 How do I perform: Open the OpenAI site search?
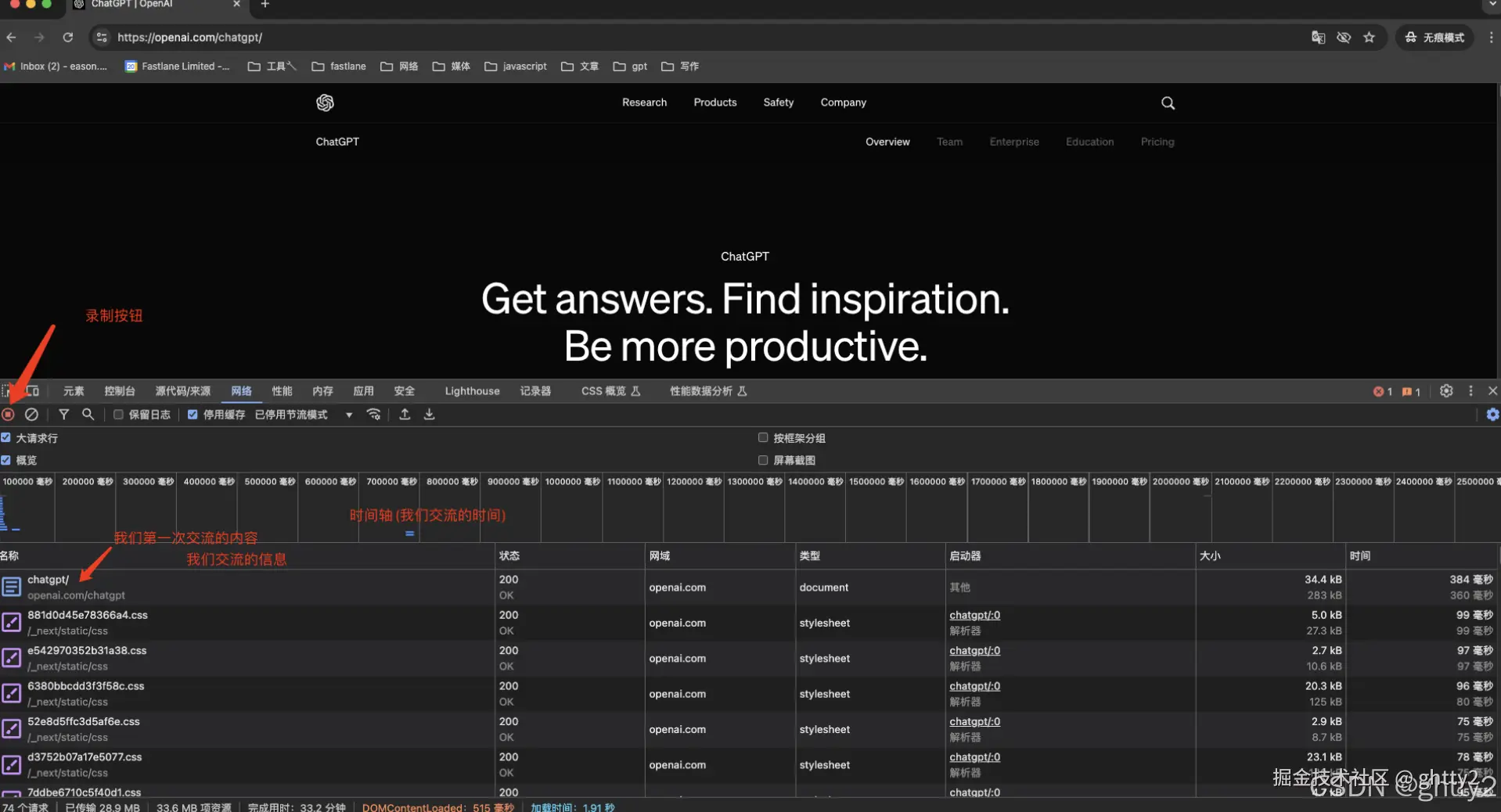pos(1168,103)
